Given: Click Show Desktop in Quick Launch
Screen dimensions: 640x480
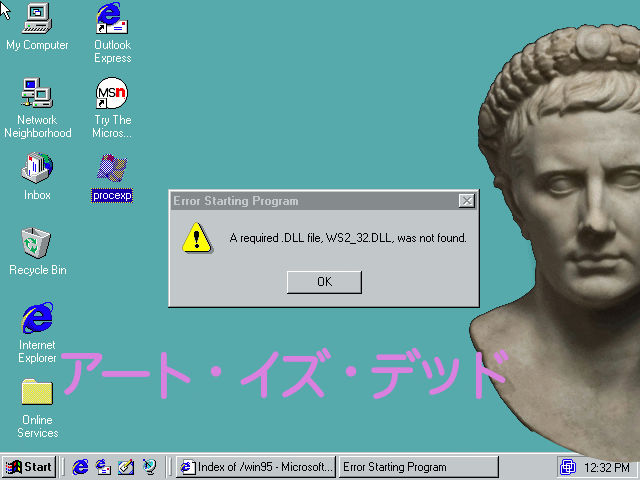Looking at the screenshot, I should pos(126,467).
